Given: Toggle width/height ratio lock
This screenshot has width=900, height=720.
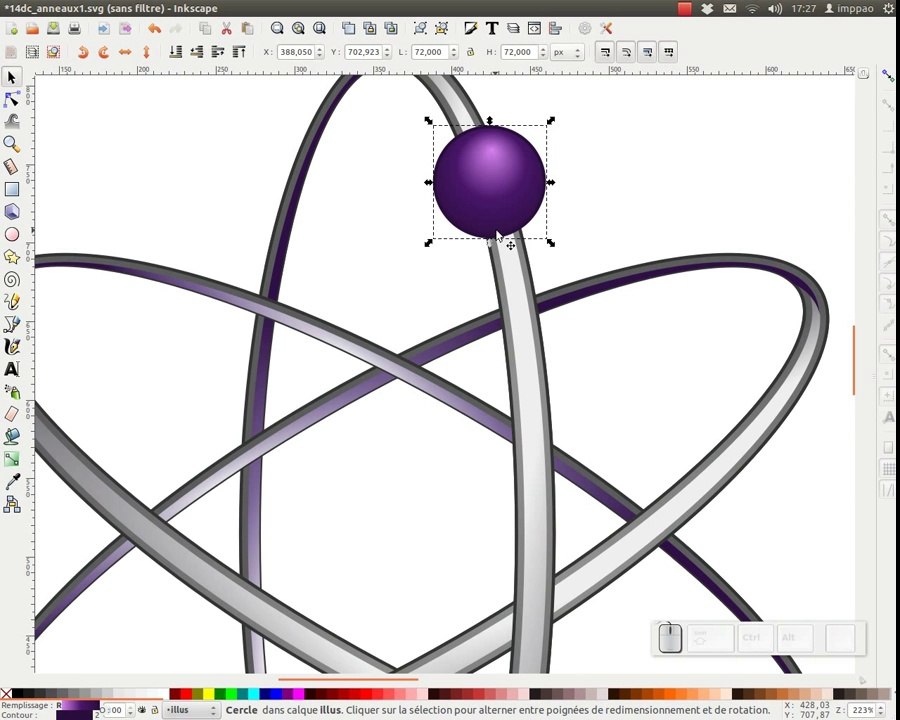Looking at the screenshot, I should click(471, 52).
